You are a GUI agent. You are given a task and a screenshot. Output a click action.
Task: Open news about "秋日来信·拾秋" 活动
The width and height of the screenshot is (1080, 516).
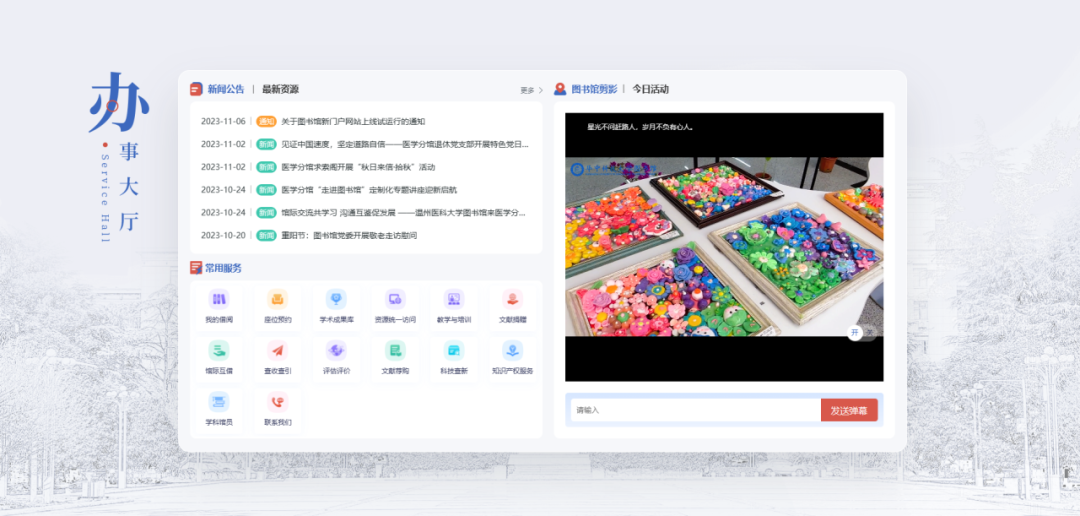click(358, 167)
